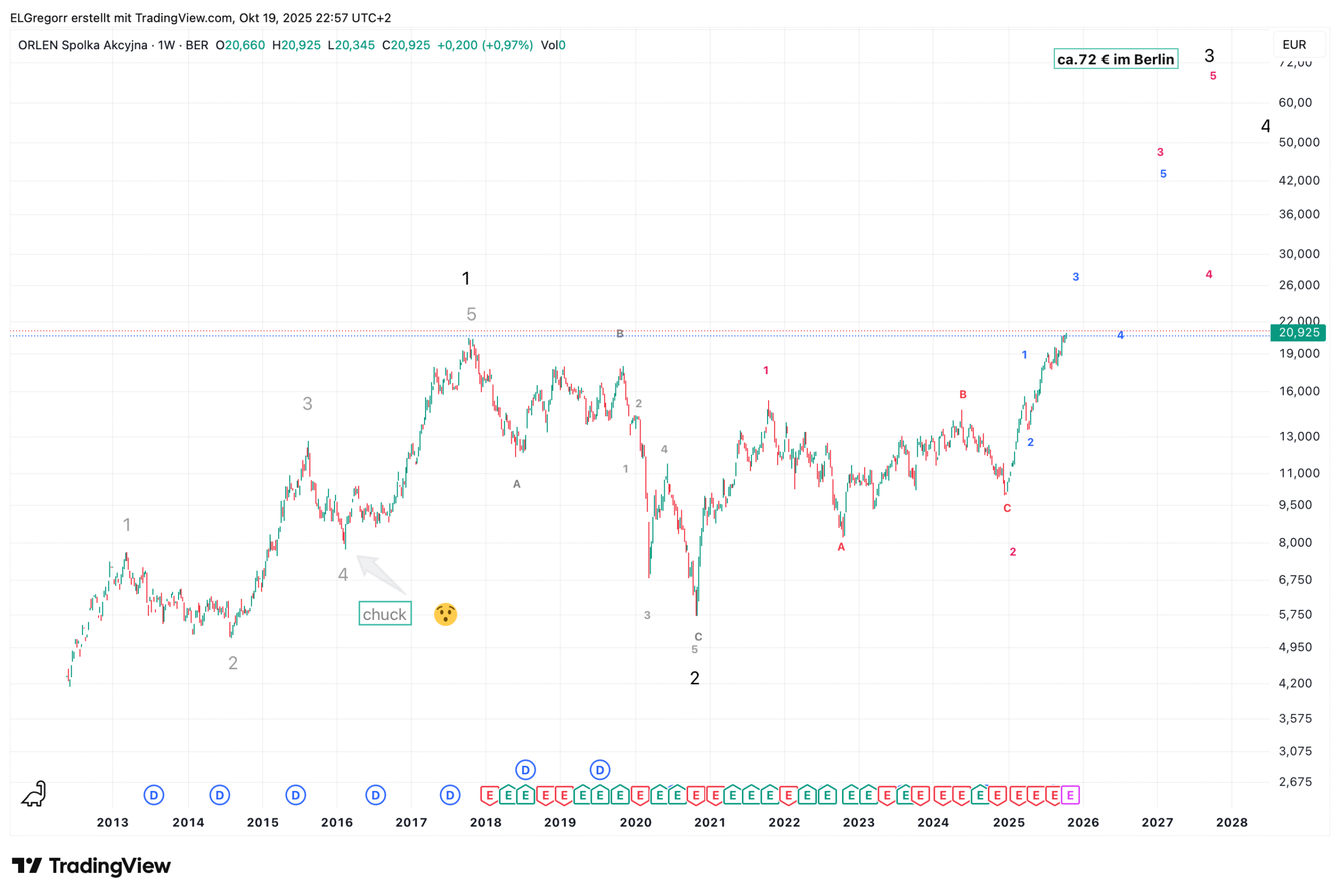1340x896 pixels.
Task: Click the purple upcoming earnings E marker
Action: pyautogui.click(x=1070, y=795)
